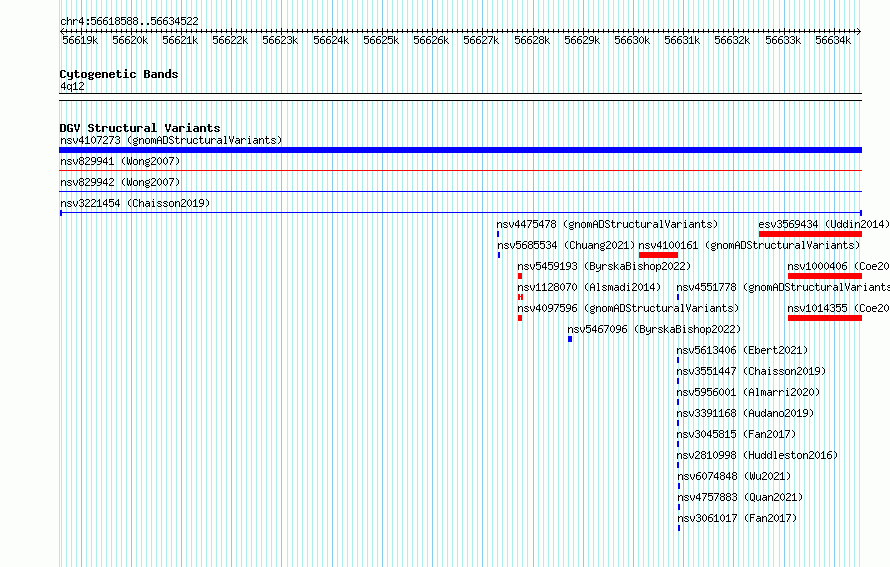Select the thick blue nsv4107273 variant bar
The height and width of the screenshot is (567, 890).
point(460,150)
